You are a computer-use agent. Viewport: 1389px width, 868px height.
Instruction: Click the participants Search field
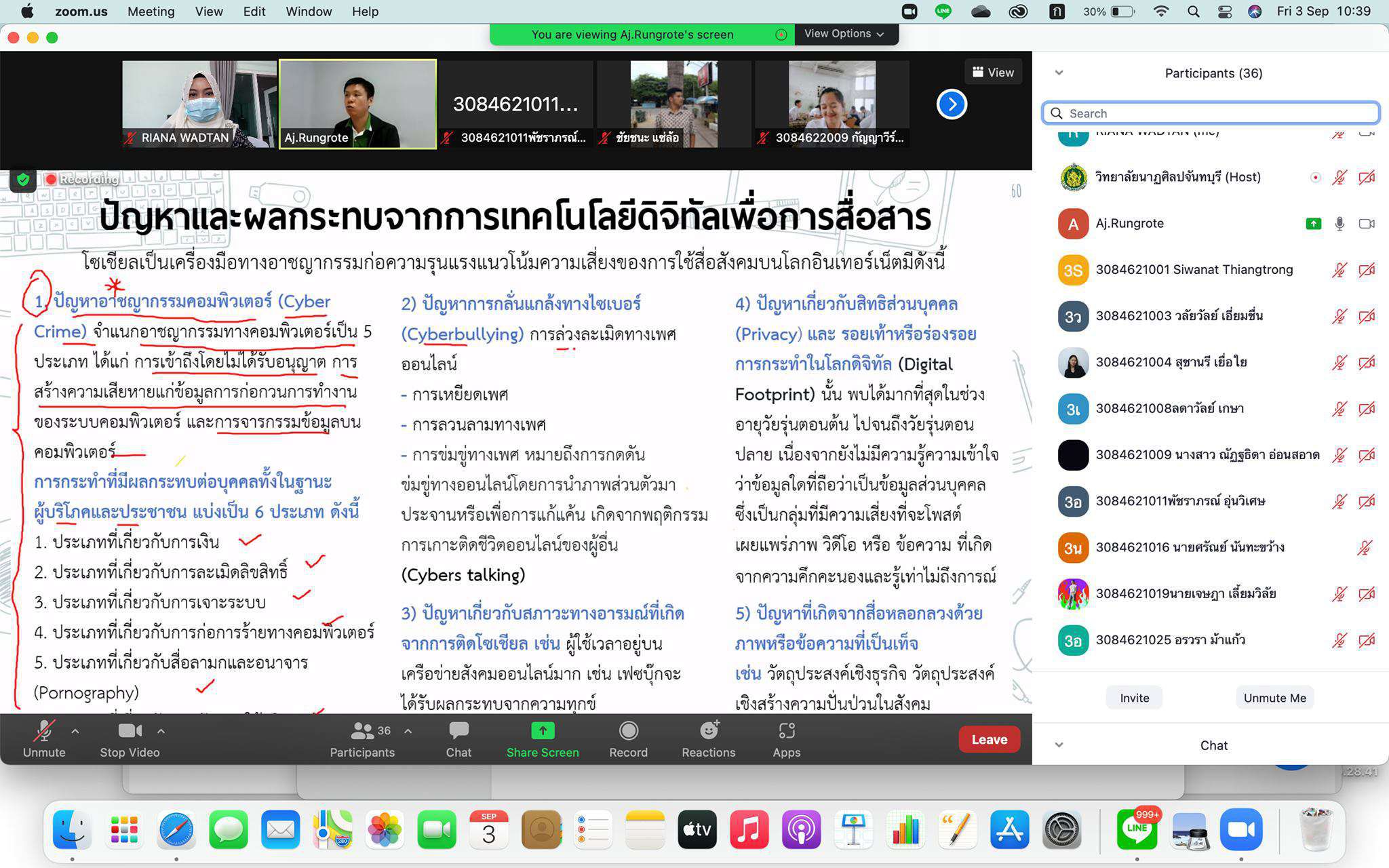(x=1211, y=113)
